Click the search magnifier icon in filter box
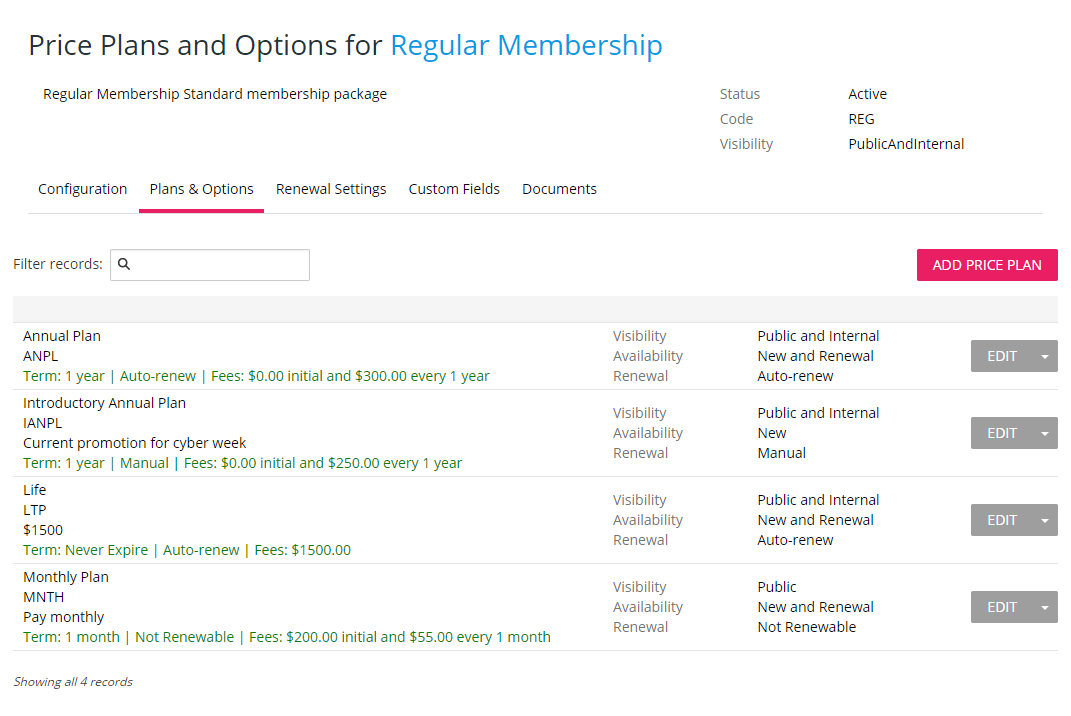Image resolution: width=1071 pixels, height=716 pixels. (x=124, y=265)
